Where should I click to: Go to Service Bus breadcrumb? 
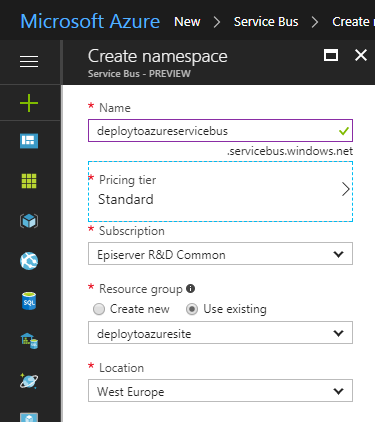coord(266,22)
